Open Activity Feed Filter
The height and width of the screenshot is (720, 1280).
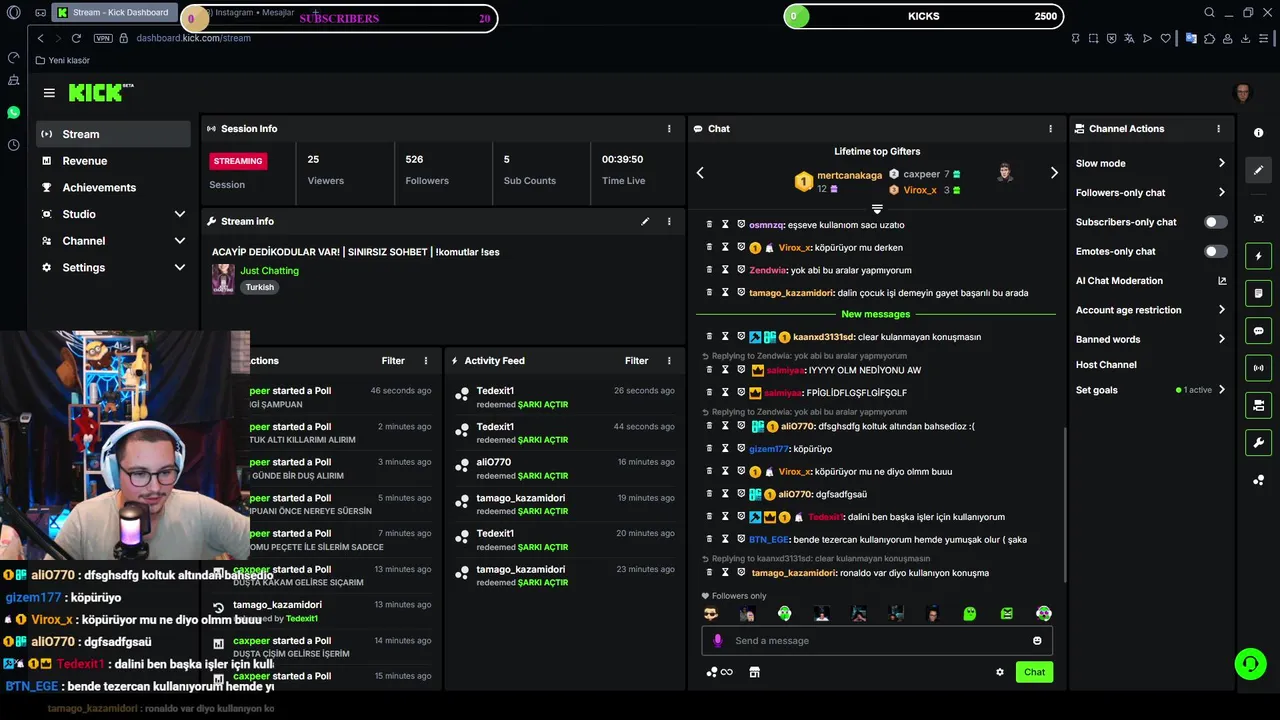[637, 361]
